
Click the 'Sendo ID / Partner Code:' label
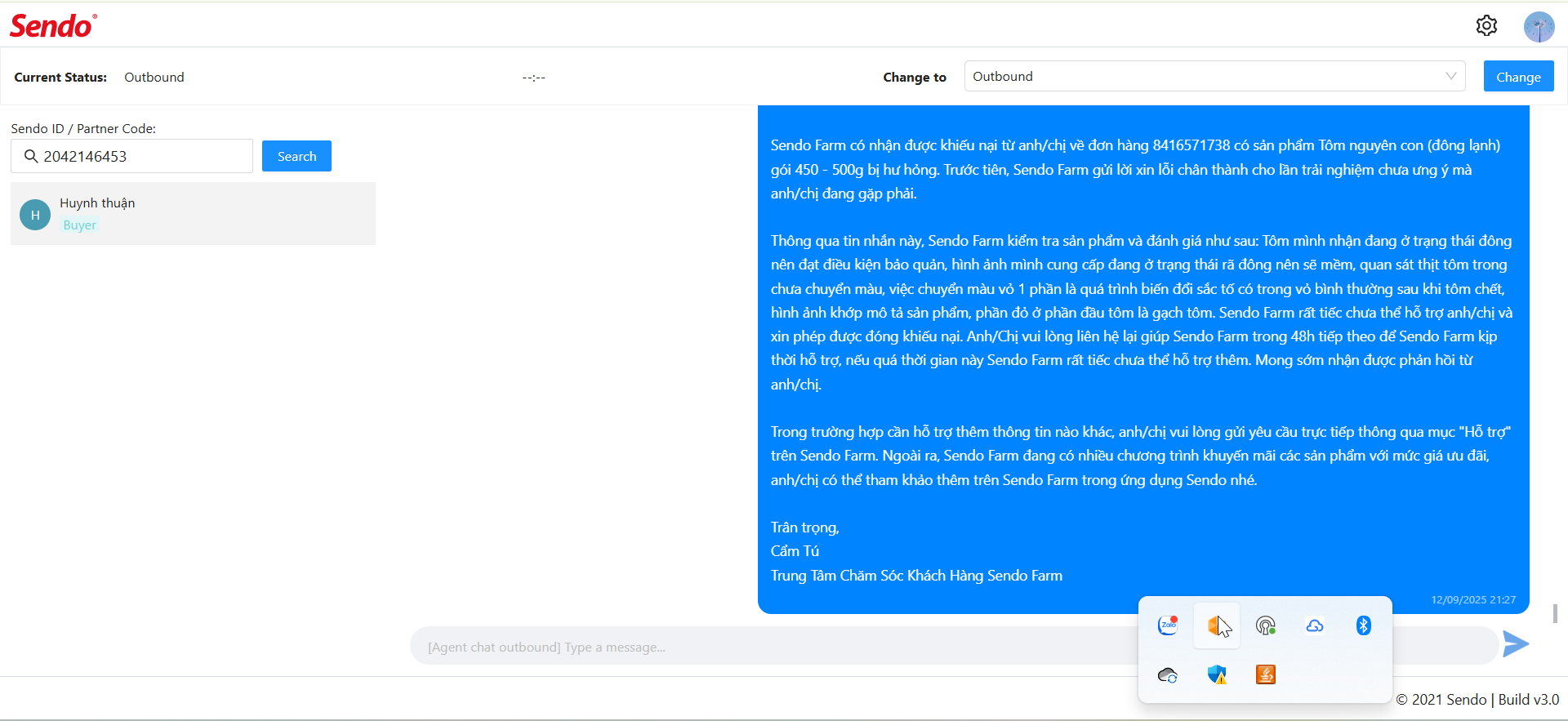[83, 128]
